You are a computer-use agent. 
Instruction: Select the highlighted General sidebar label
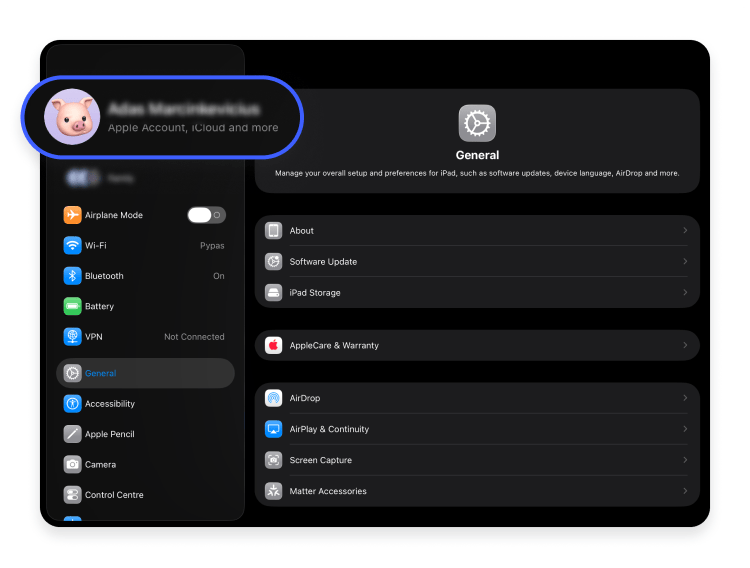(100, 373)
